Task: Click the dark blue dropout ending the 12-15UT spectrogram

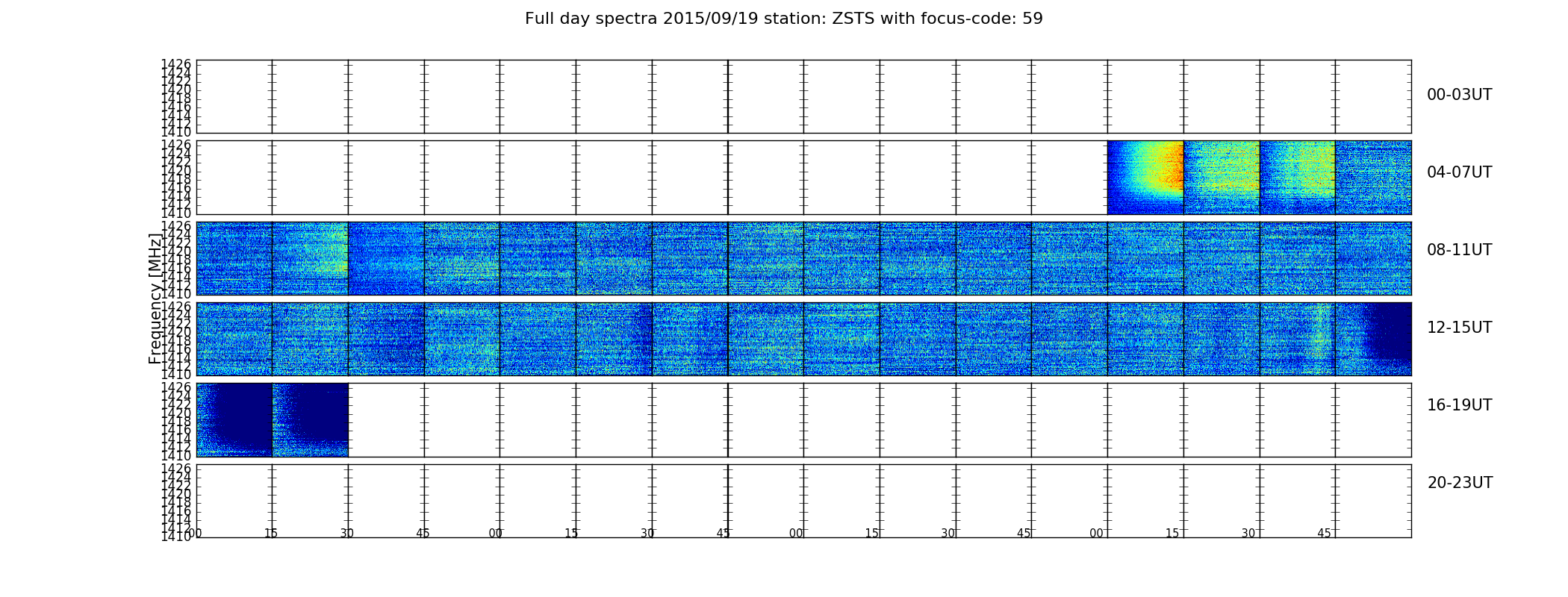Action: (x=1390, y=330)
